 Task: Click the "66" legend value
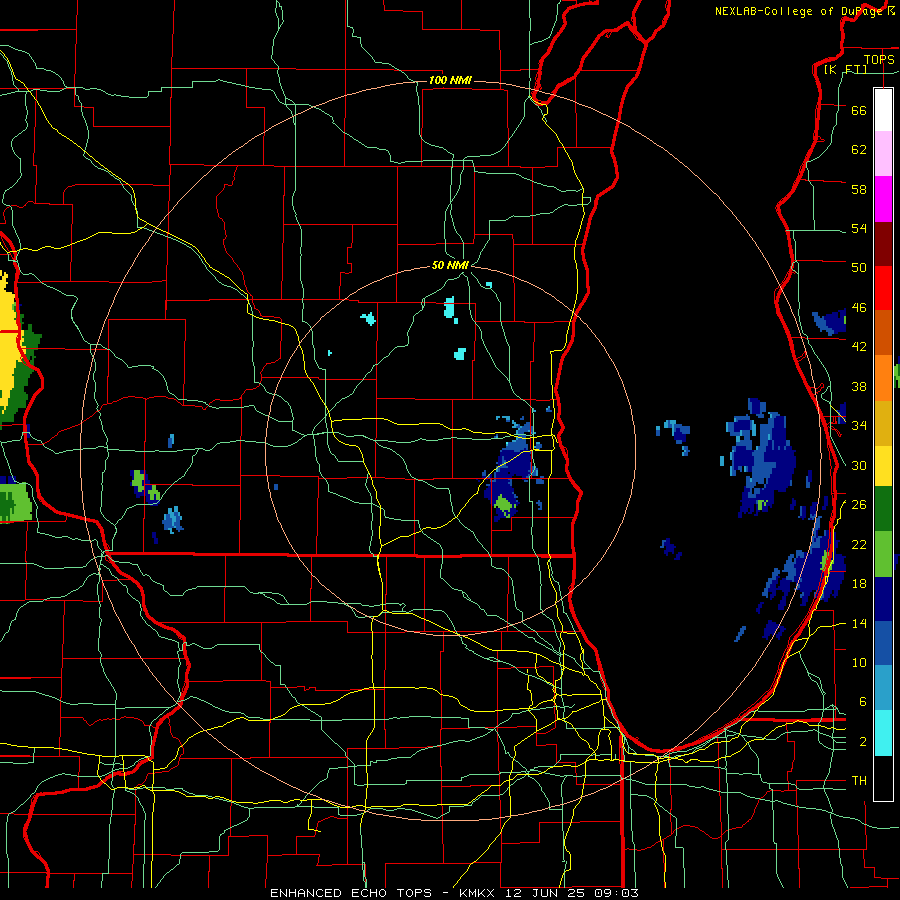(859, 110)
